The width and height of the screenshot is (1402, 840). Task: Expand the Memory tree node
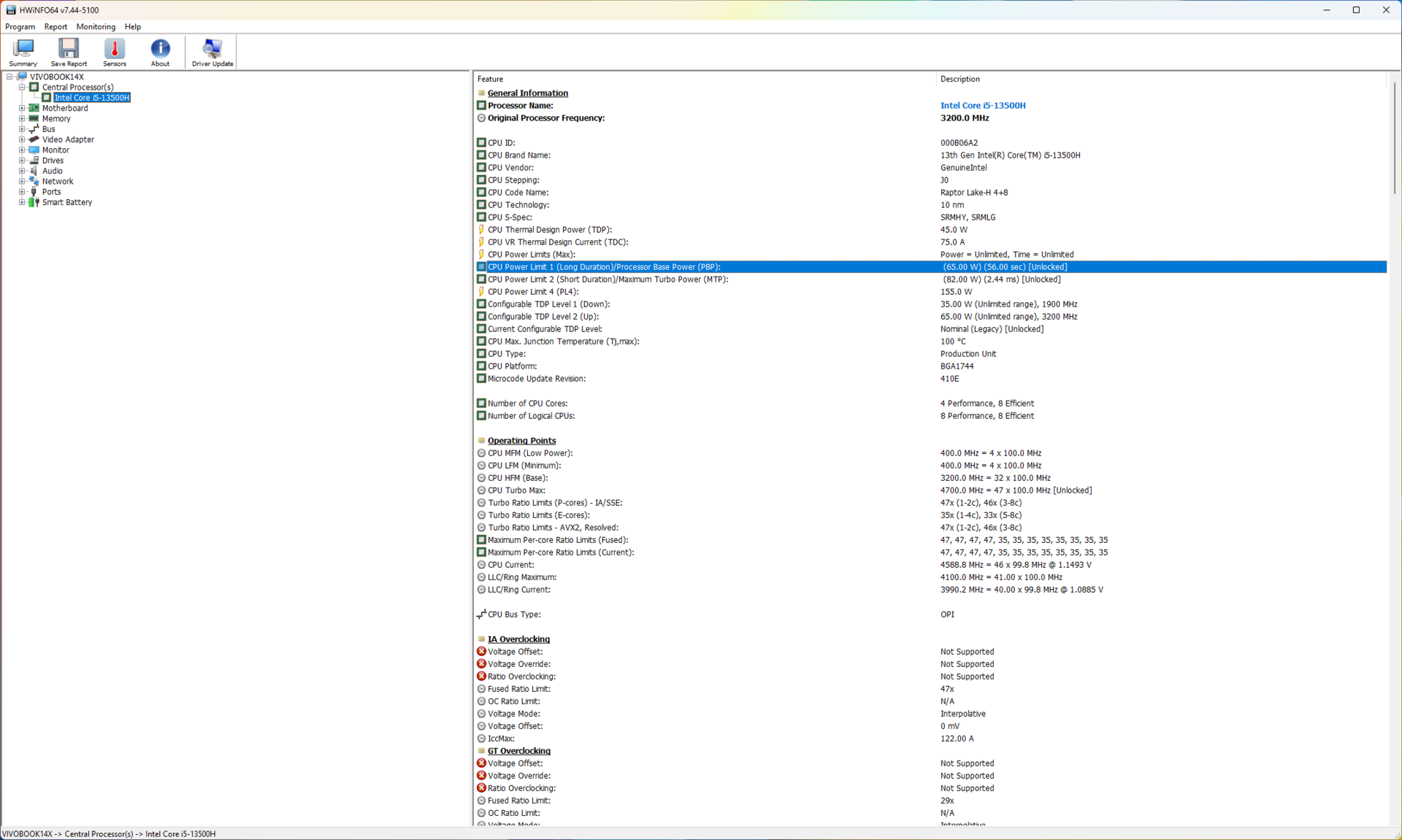[22, 118]
